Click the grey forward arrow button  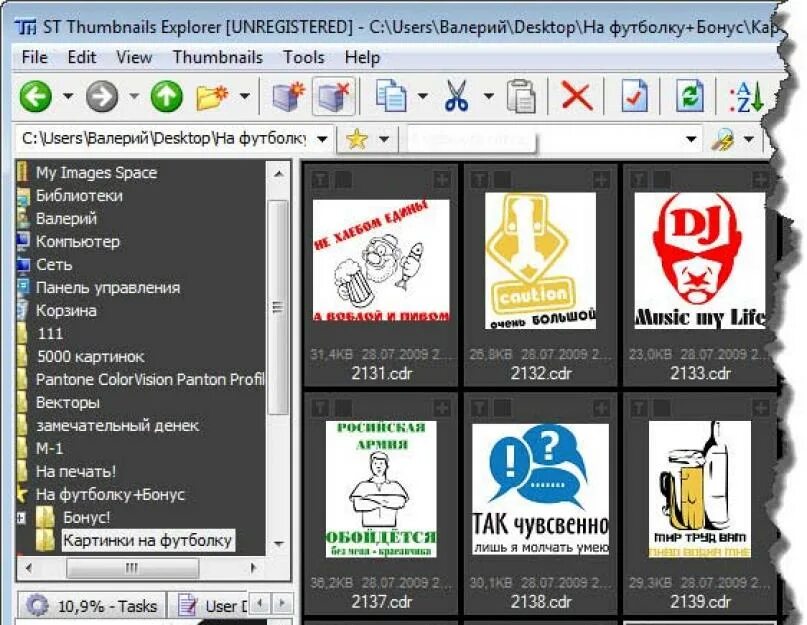(101, 96)
